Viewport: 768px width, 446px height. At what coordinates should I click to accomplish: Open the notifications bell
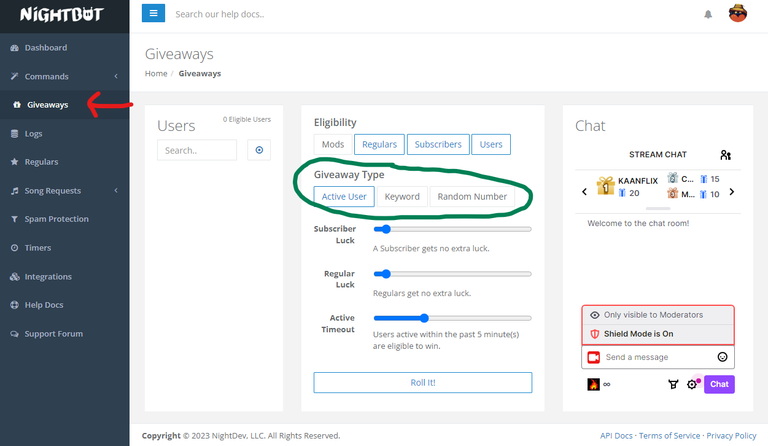(708, 15)
